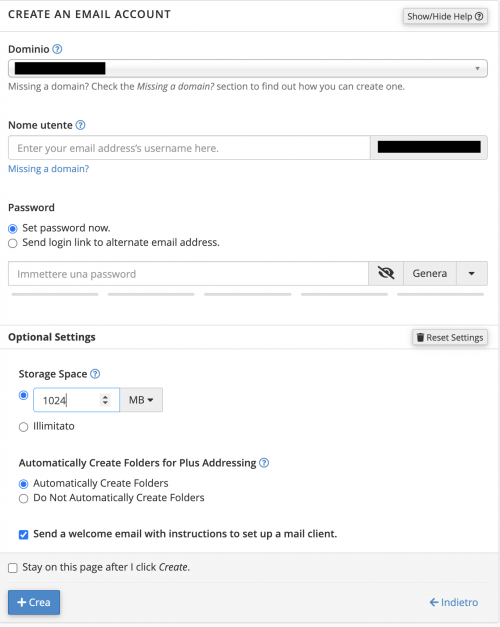
Task: Select Do Not Automatically Create Folders
Action: (x=24, y=499)
